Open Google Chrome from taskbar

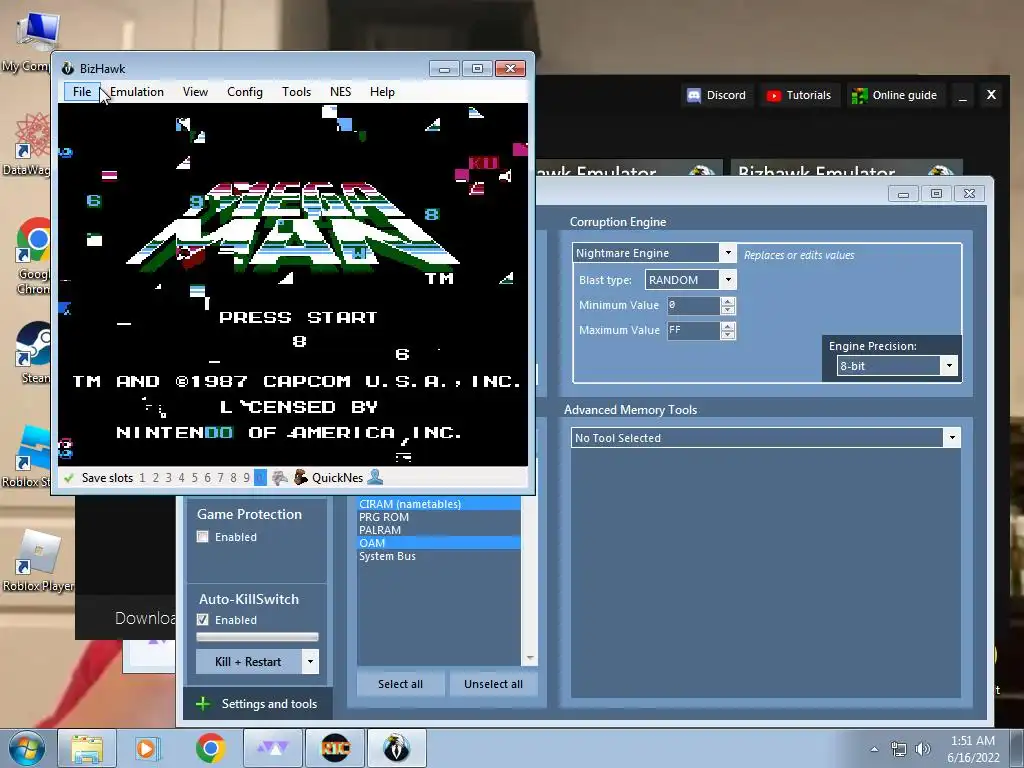click(210, 748)
